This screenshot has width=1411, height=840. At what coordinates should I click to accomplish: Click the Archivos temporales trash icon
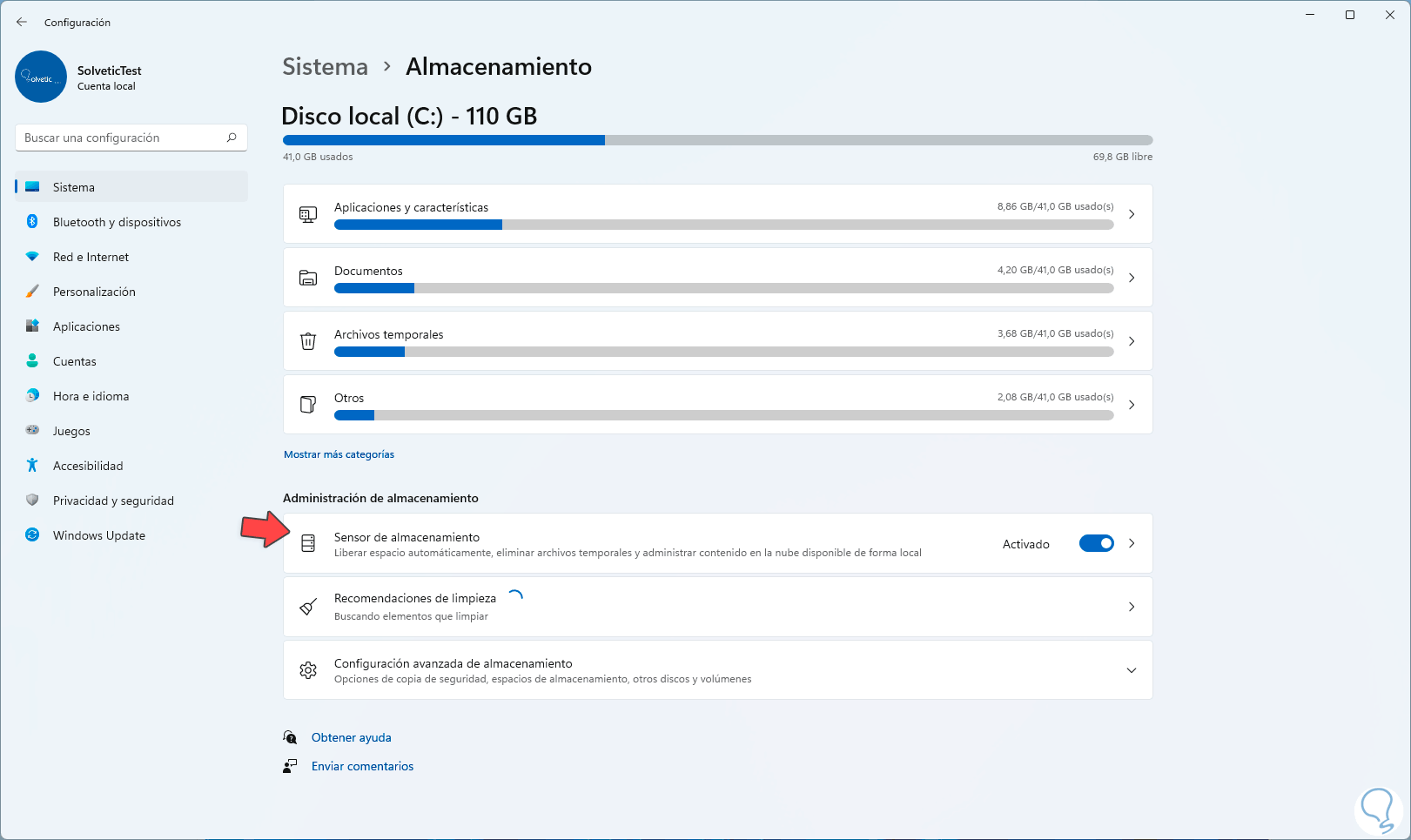[x=308, y=341]
